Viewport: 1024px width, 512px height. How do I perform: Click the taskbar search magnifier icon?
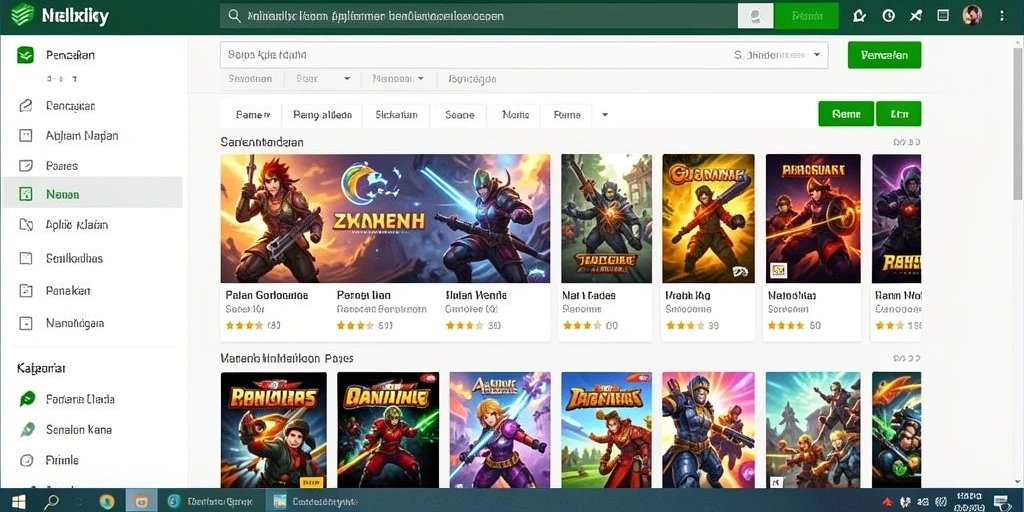point(52,502)
